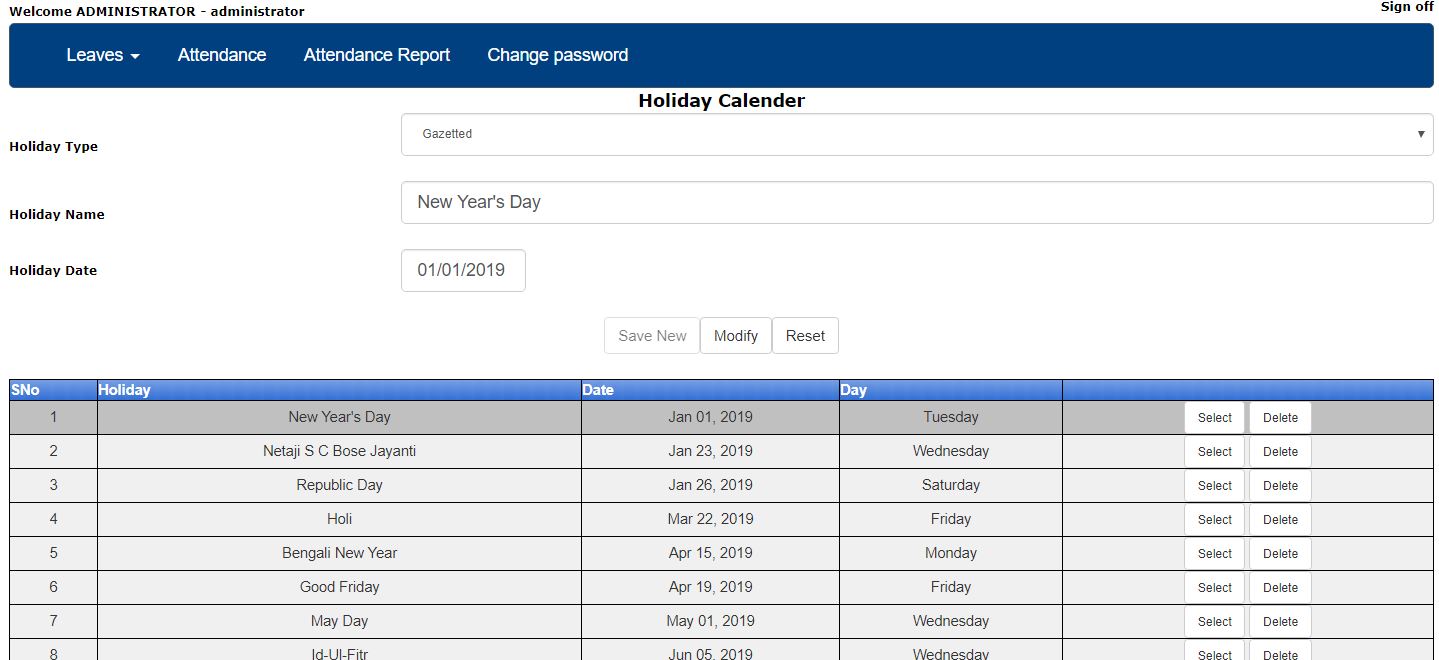
Task: Select the May Day holiday row
Action: (1213, 621)
